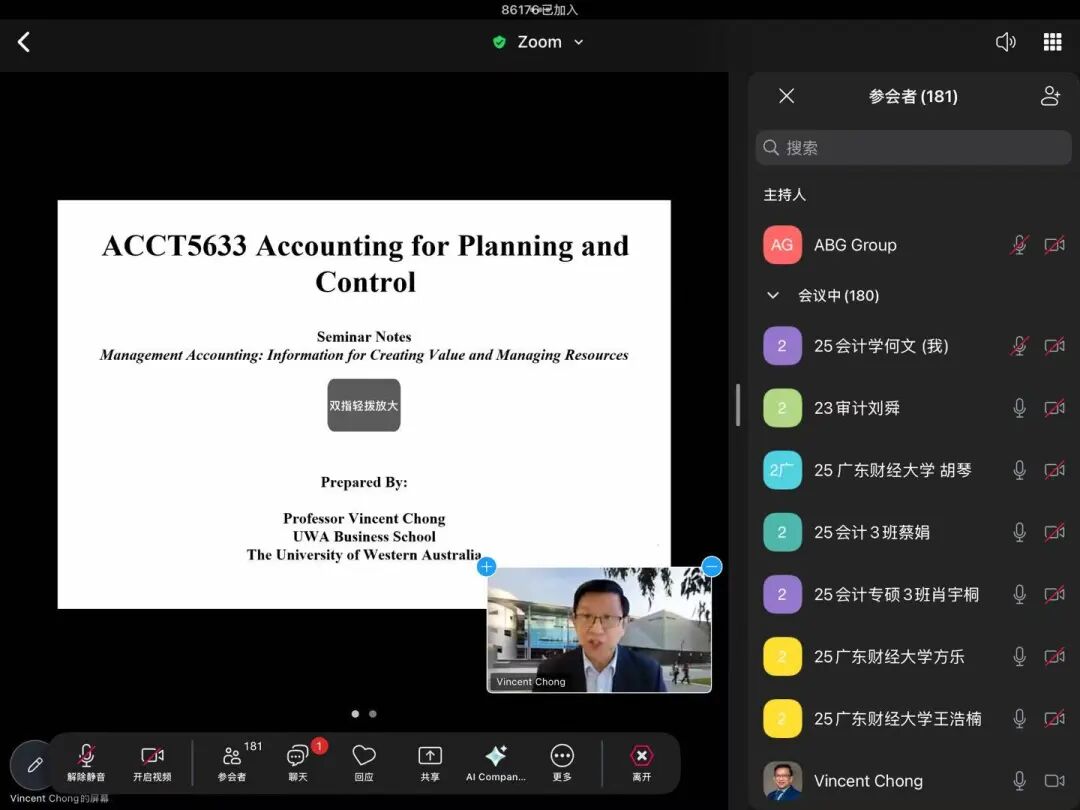The width and height of the screenshot is (1080, 810).
Task: Collapse the in-meeting (180) participant list
Action: pos(772,296)
